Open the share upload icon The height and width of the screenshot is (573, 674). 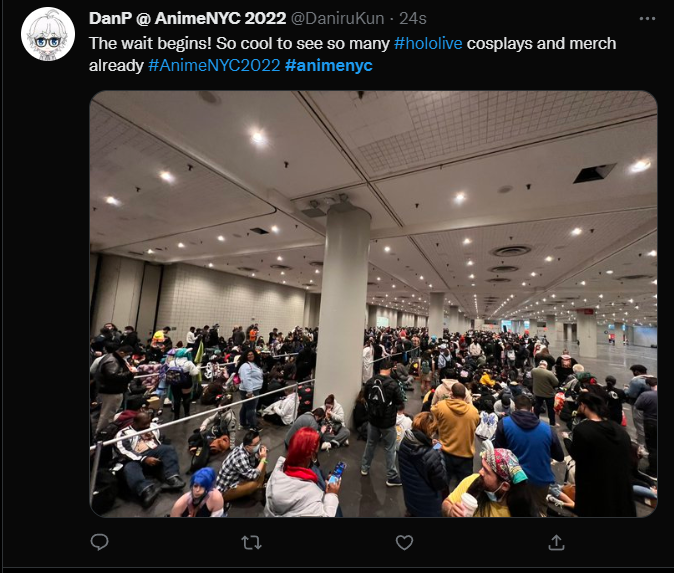coord(556,542)
